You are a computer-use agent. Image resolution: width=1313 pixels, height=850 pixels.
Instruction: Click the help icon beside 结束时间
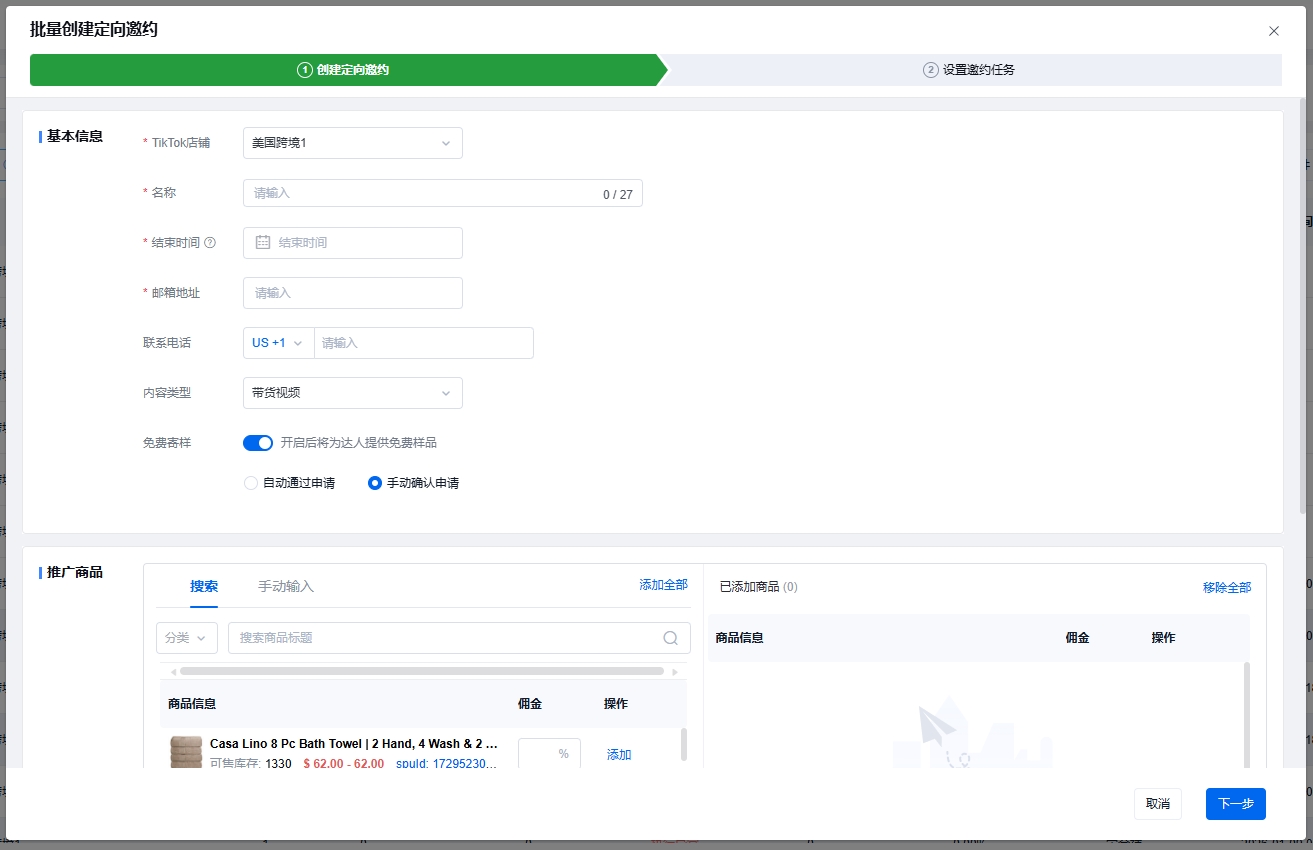210,243
